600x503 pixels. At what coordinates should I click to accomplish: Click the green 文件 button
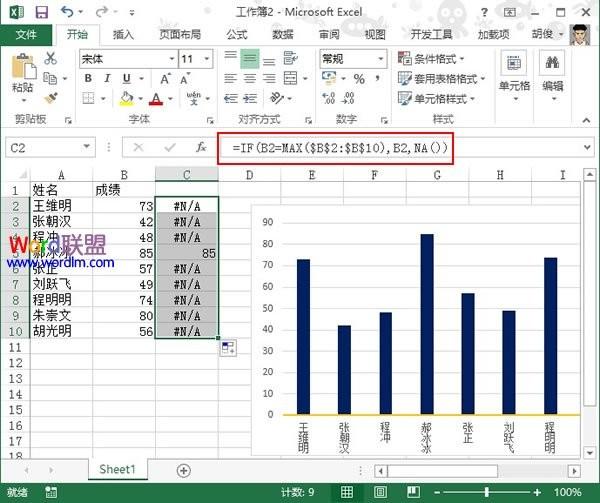(x=26, y=34)
